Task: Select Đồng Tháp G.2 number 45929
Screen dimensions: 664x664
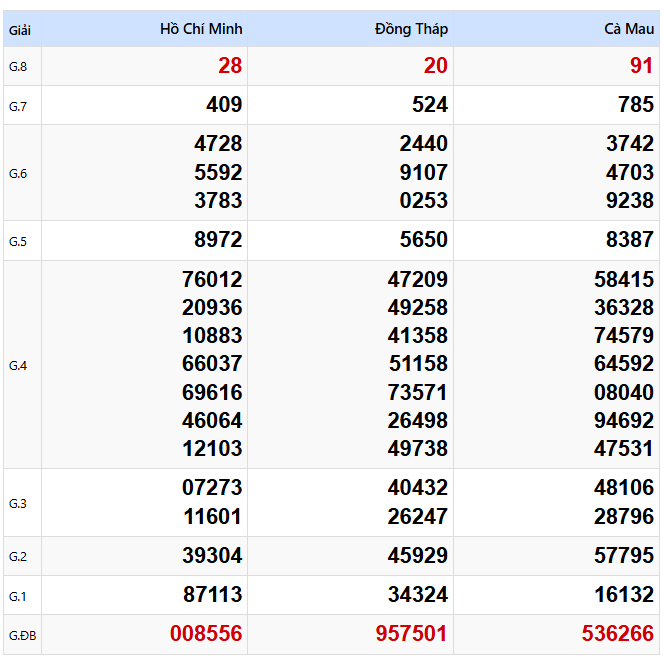Action: click(x=418, y=555)
